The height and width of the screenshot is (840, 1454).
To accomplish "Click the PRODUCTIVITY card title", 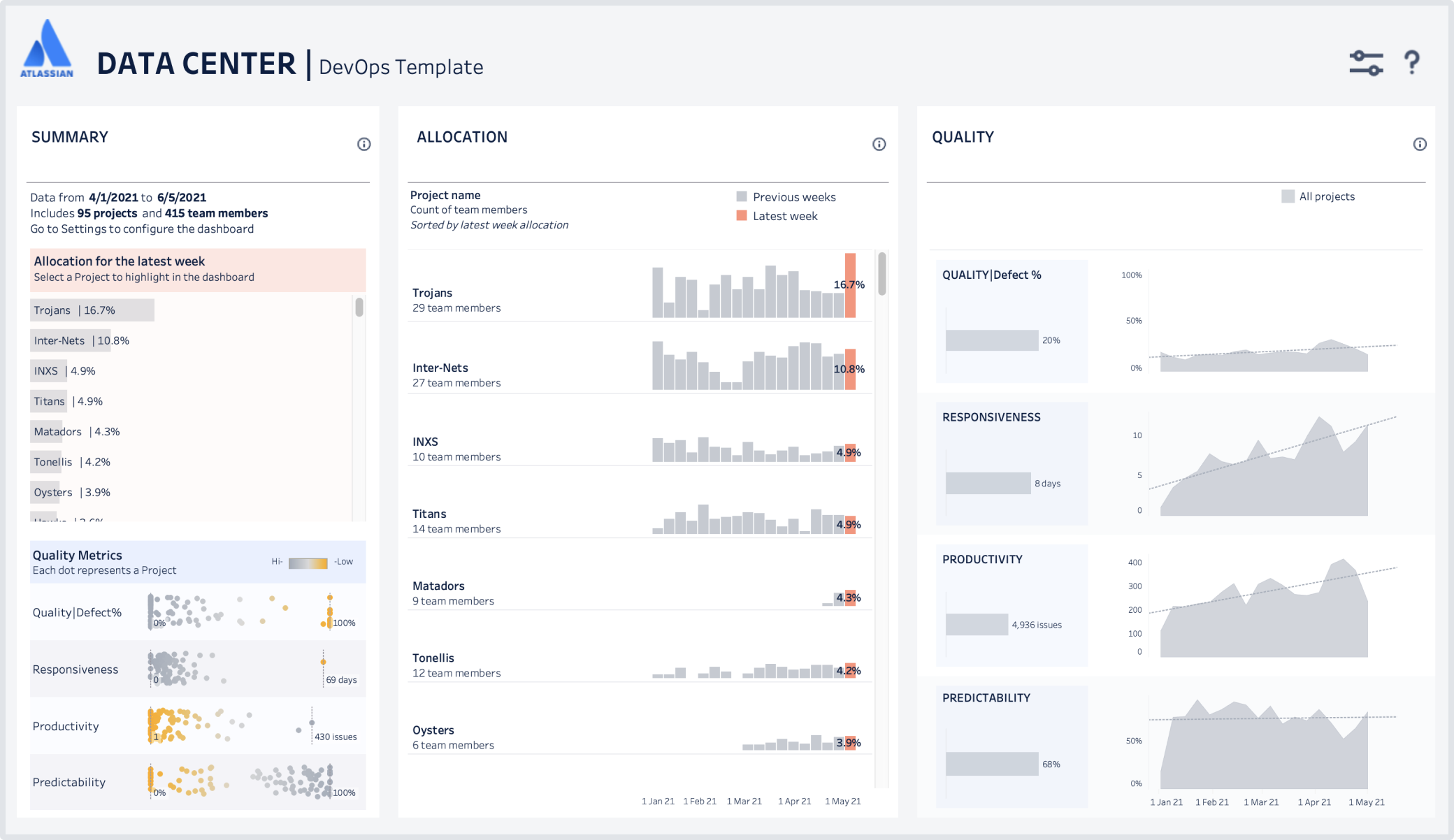I will (982, 559).
